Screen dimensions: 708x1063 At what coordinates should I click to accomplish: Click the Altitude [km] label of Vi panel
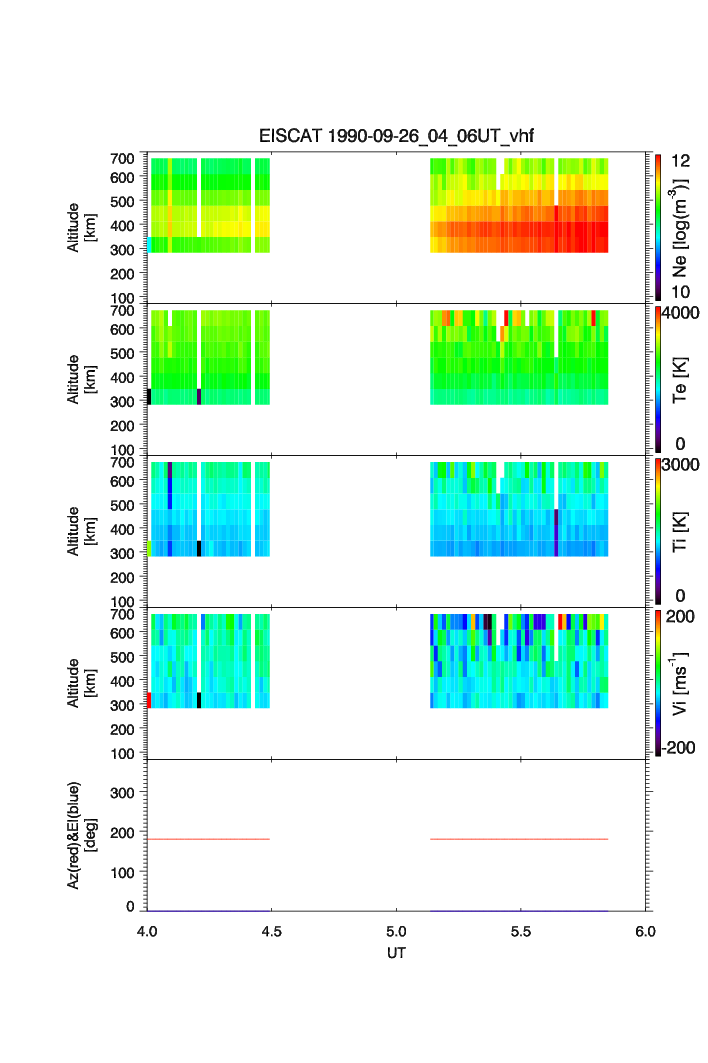[81, 683]
